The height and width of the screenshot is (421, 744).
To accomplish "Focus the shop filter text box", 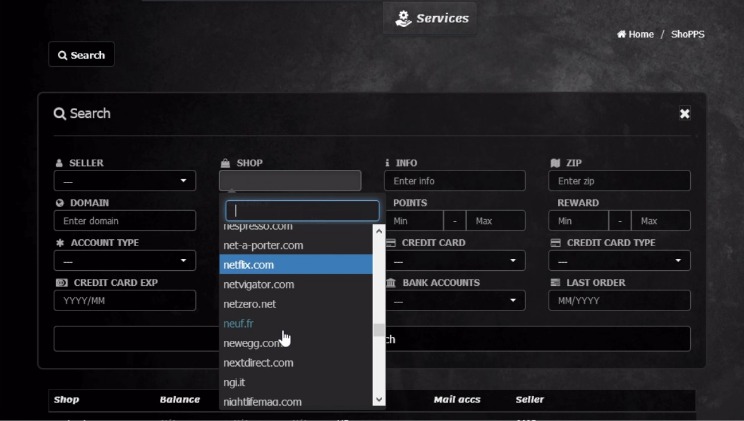I will pos(302,211).
